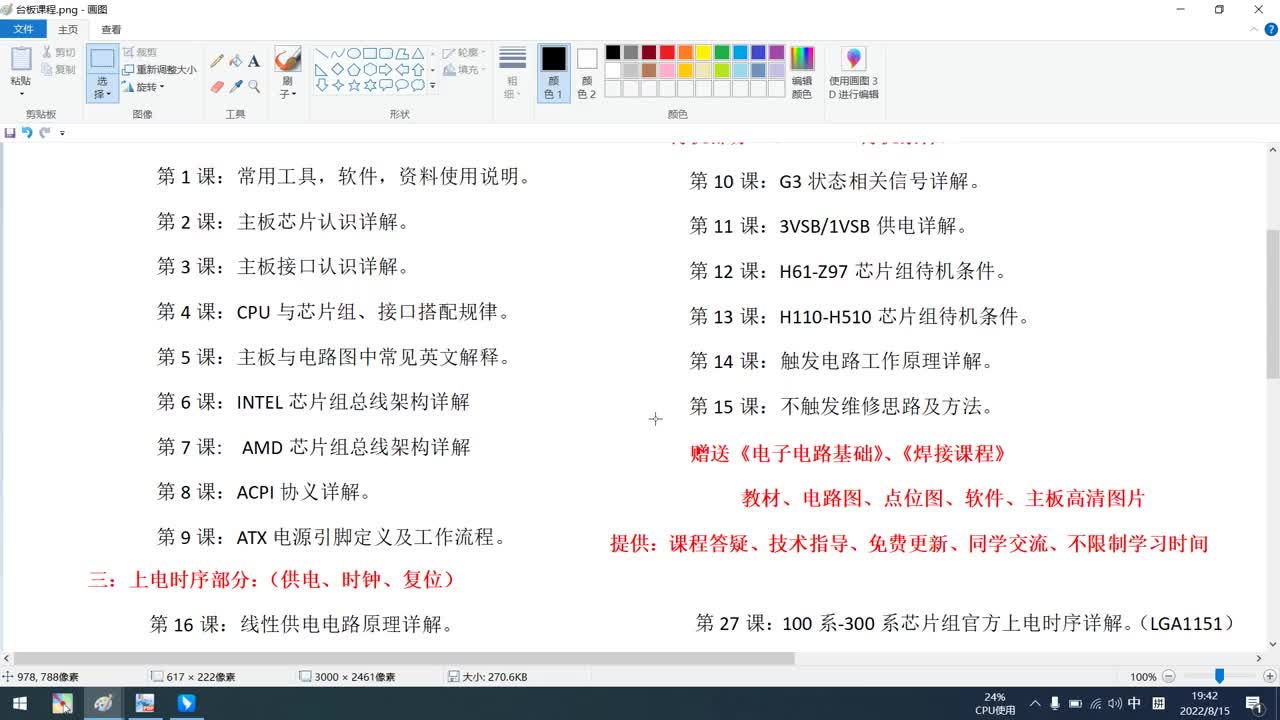Open the Brushes (刷子) dropdown arrow

pyautogui.click(x=288, y=88)
